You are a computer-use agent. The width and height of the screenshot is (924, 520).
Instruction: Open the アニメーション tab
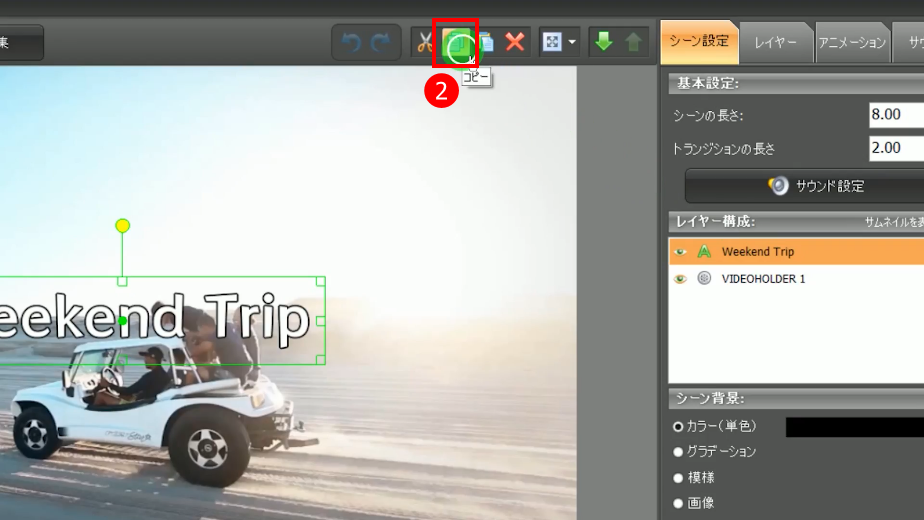(x=851, y=42)
